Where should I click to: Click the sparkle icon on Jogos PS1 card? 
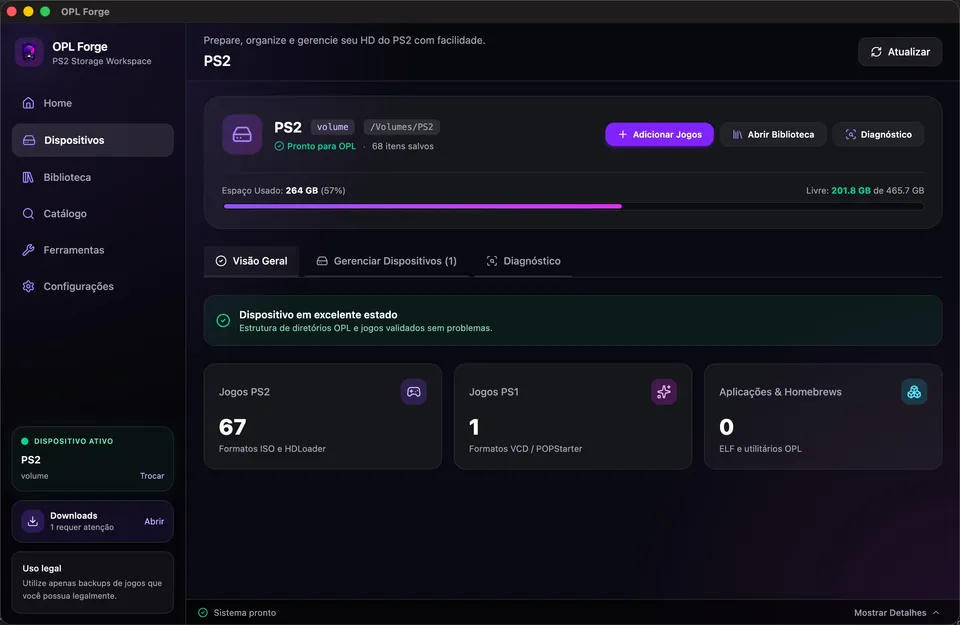(x=664, y=392)
